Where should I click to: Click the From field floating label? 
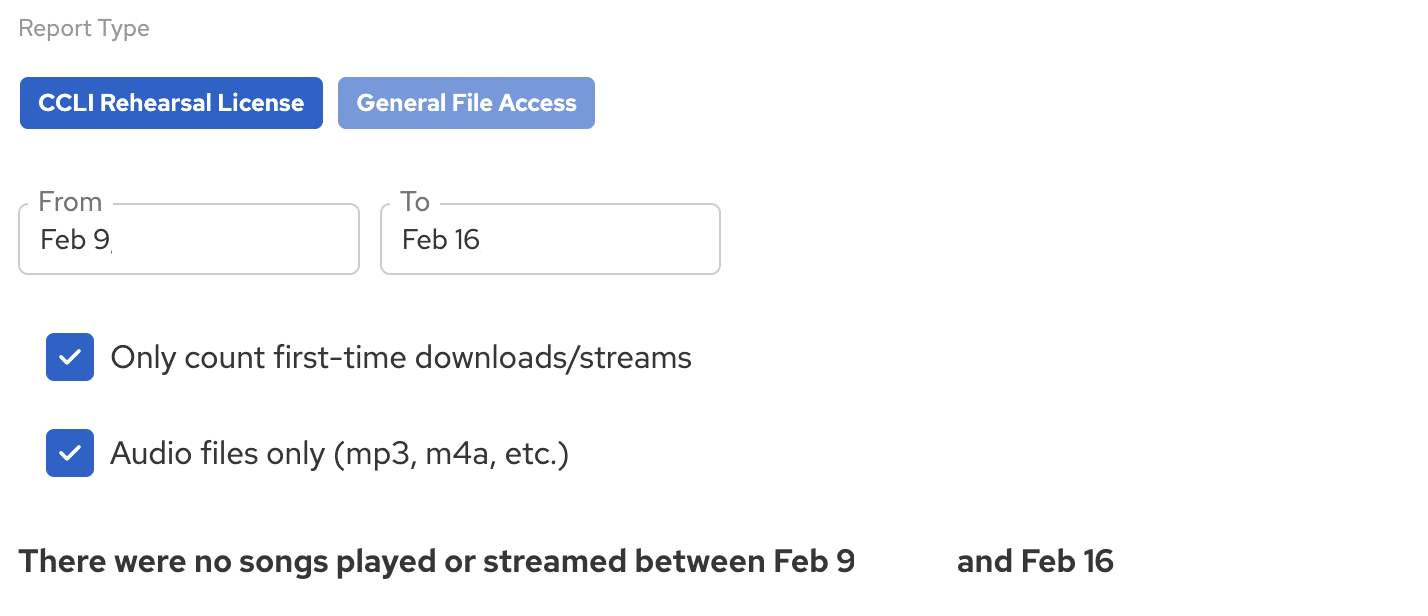pos(70,202)
